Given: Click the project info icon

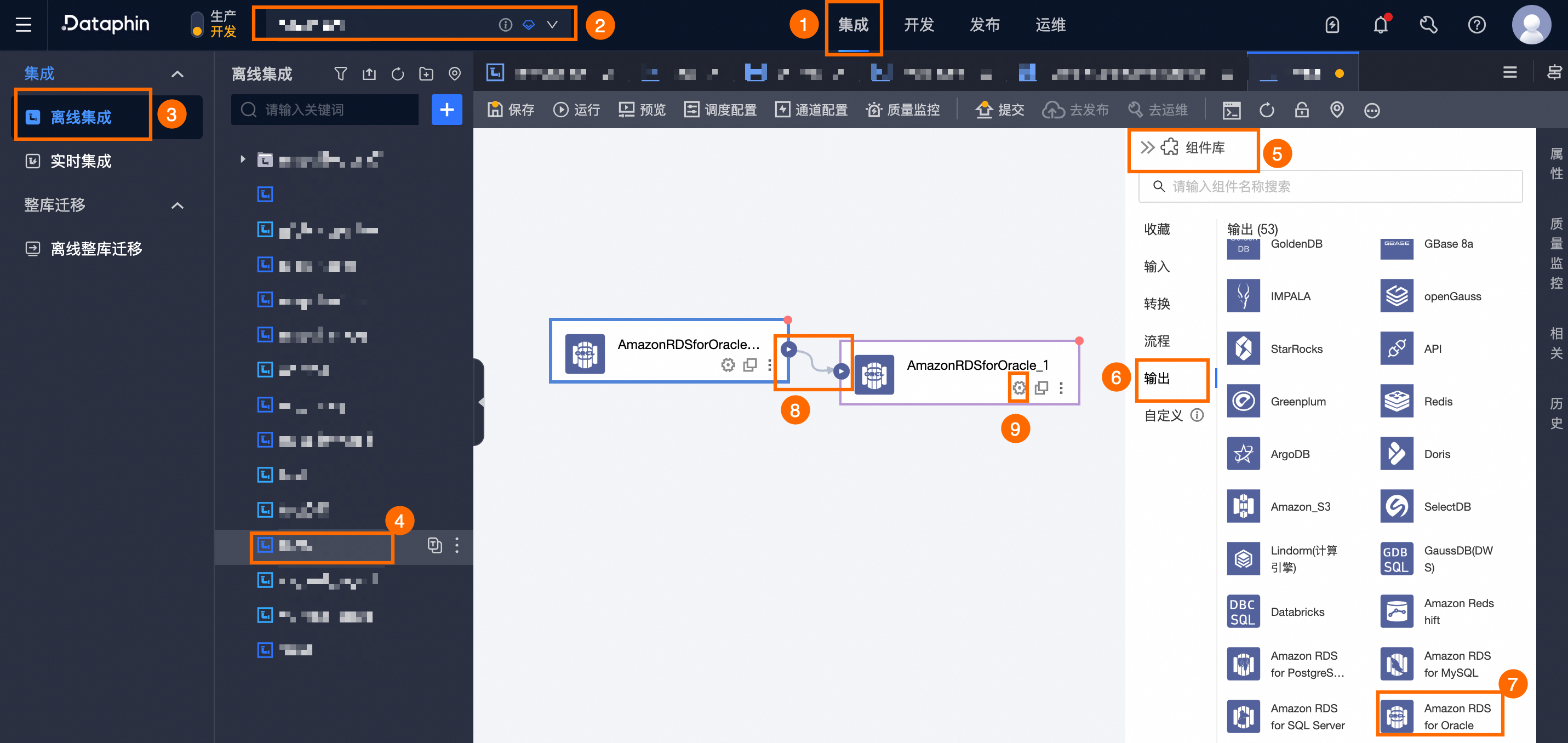Looking at the screenshot, I should click(505, 25).
